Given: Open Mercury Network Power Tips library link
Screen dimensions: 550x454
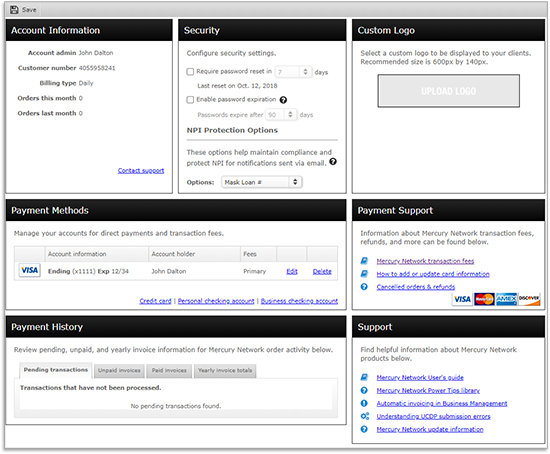Looking at the screenshot, I should tap(428, 390).
